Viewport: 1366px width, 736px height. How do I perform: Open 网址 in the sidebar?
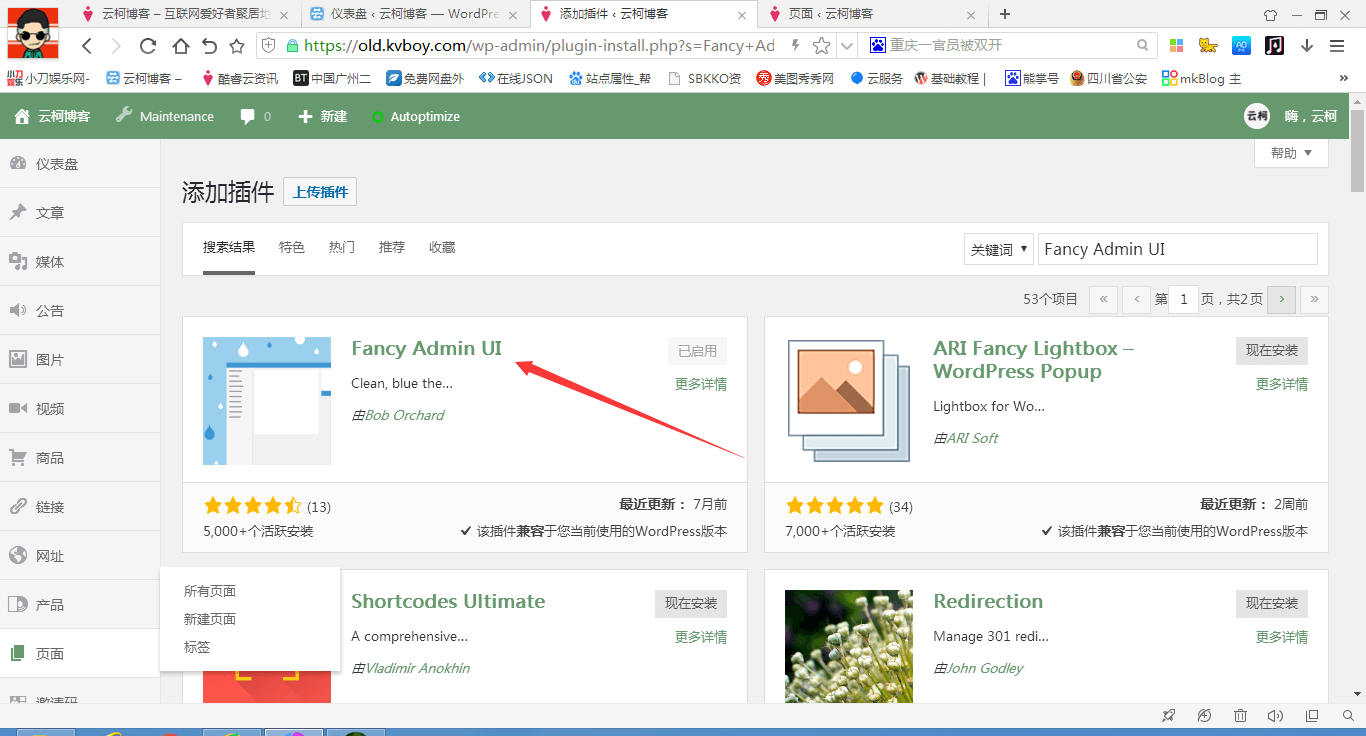pyautogui.click(x=80, y=556)
